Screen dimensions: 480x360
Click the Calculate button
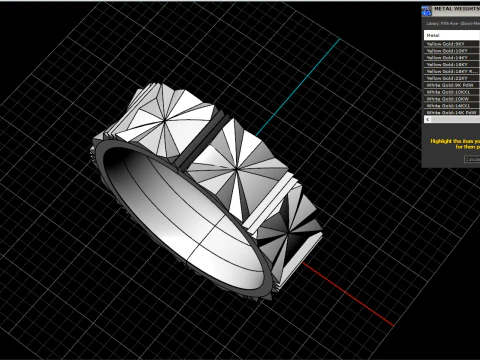(x=472, y=159)
